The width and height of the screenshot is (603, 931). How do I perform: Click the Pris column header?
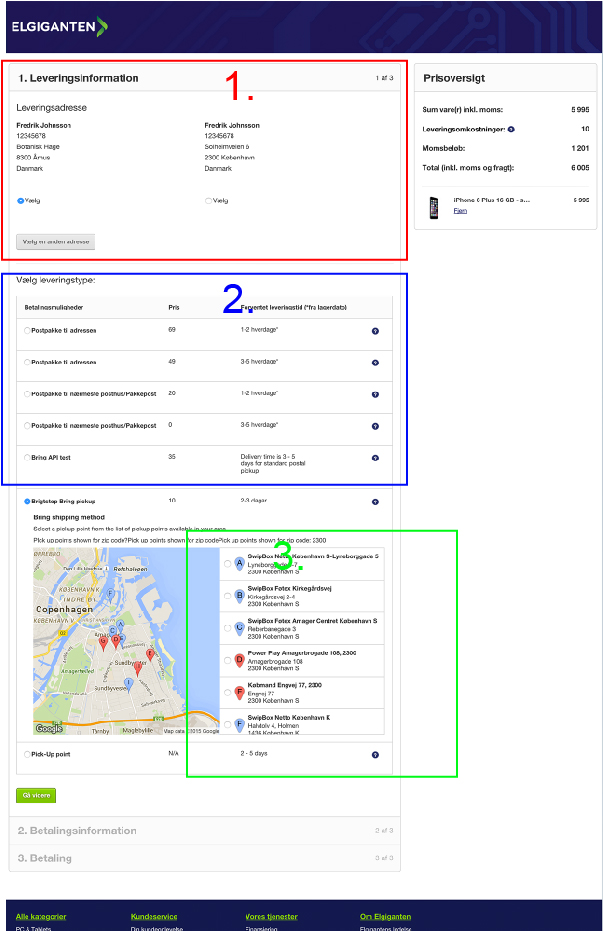[174, 308]
